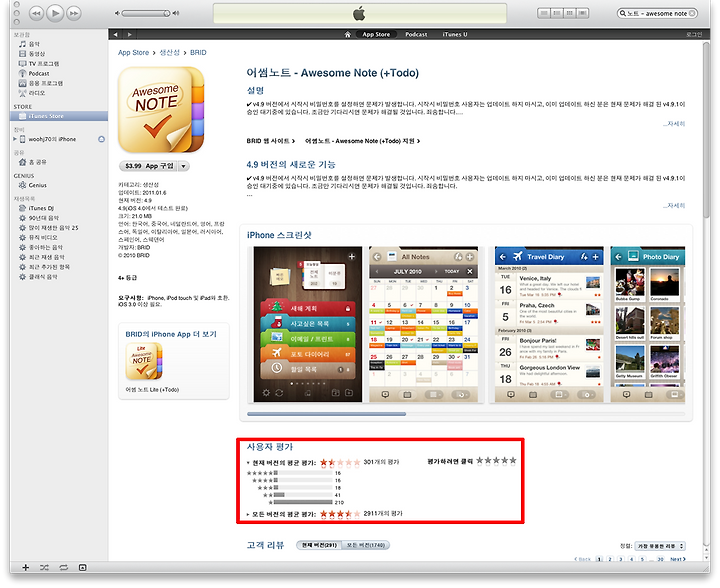Open Awesome Note Lite app icon
Image resolution: width=720 pixels, height=588 pixels.
tap(144, 361)
